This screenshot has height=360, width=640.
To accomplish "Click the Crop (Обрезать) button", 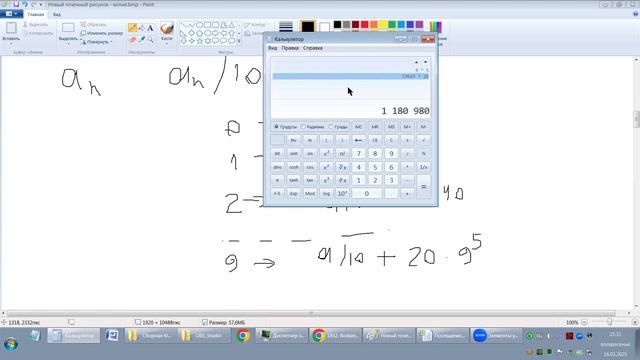I will coord(93,24).
